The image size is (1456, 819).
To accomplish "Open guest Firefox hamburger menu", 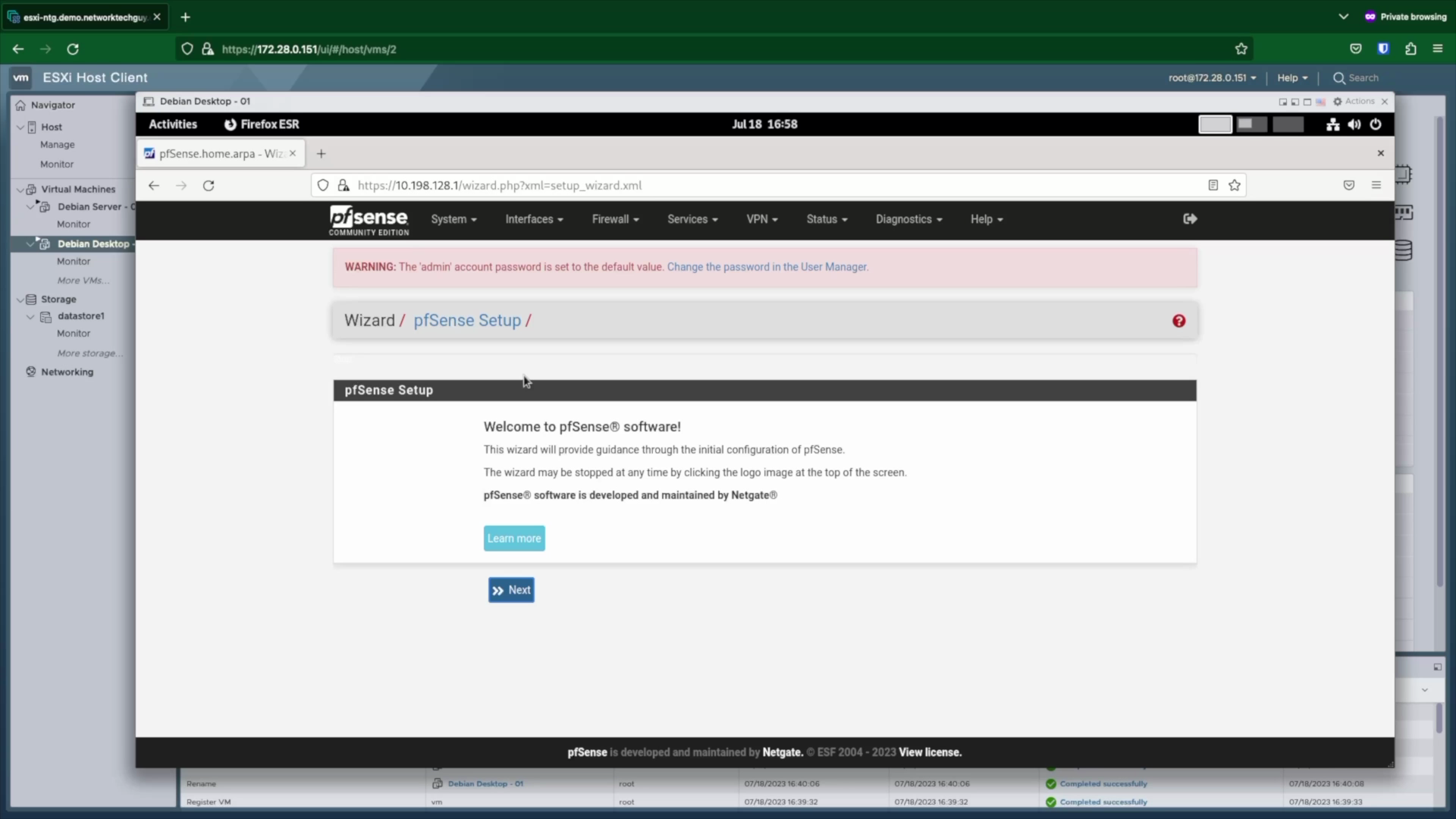I will [x=1376, y=185].
